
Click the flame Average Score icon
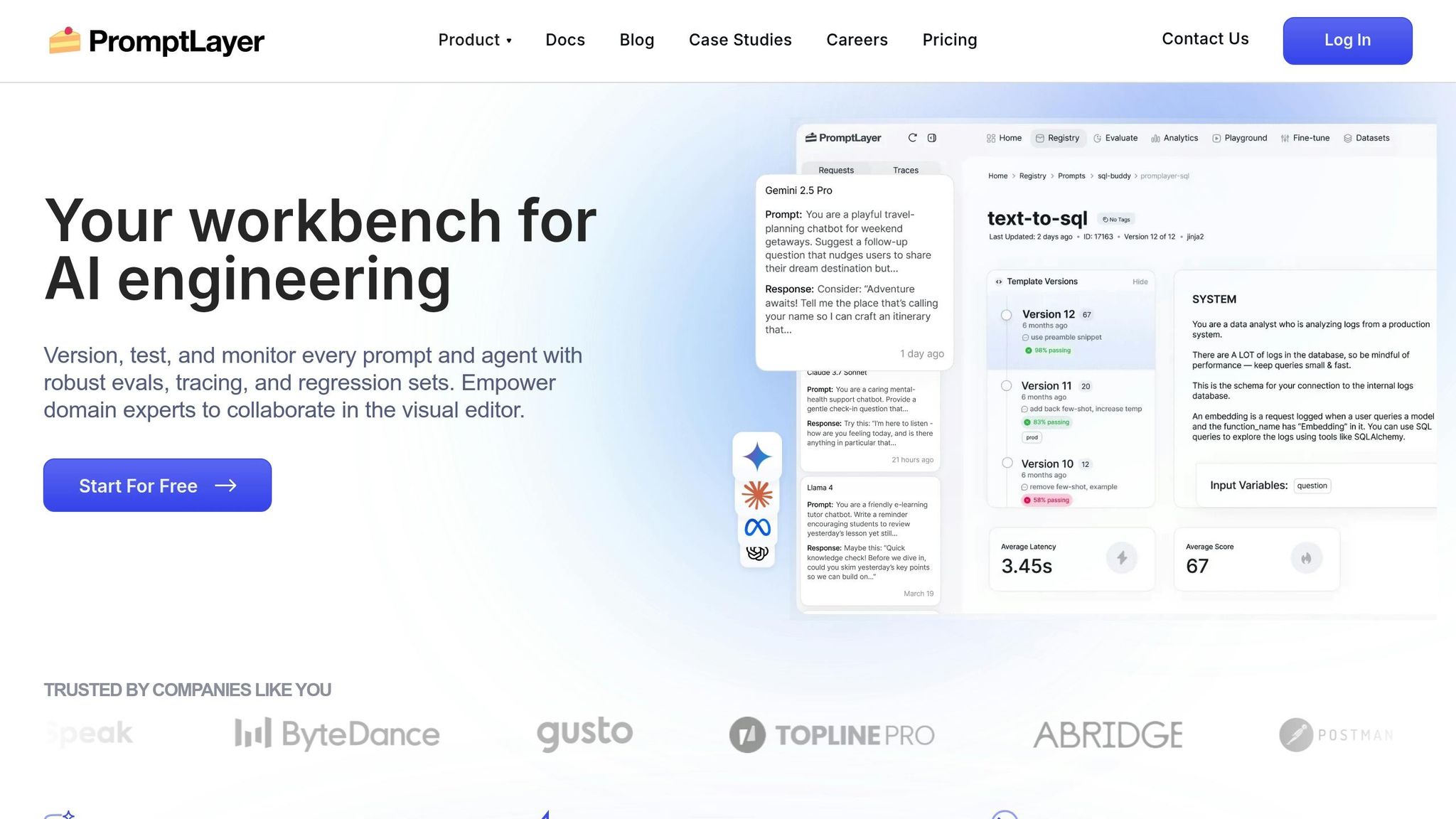(x=1306, y=558)
